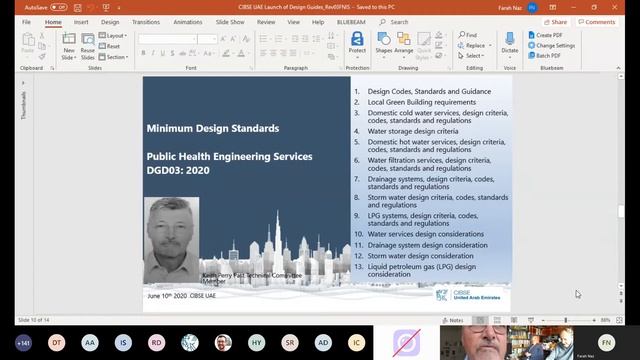The height and width of the screenshot is (360, 640).
Task: Open the Animations tab
Action: click(x=188, y=22)
